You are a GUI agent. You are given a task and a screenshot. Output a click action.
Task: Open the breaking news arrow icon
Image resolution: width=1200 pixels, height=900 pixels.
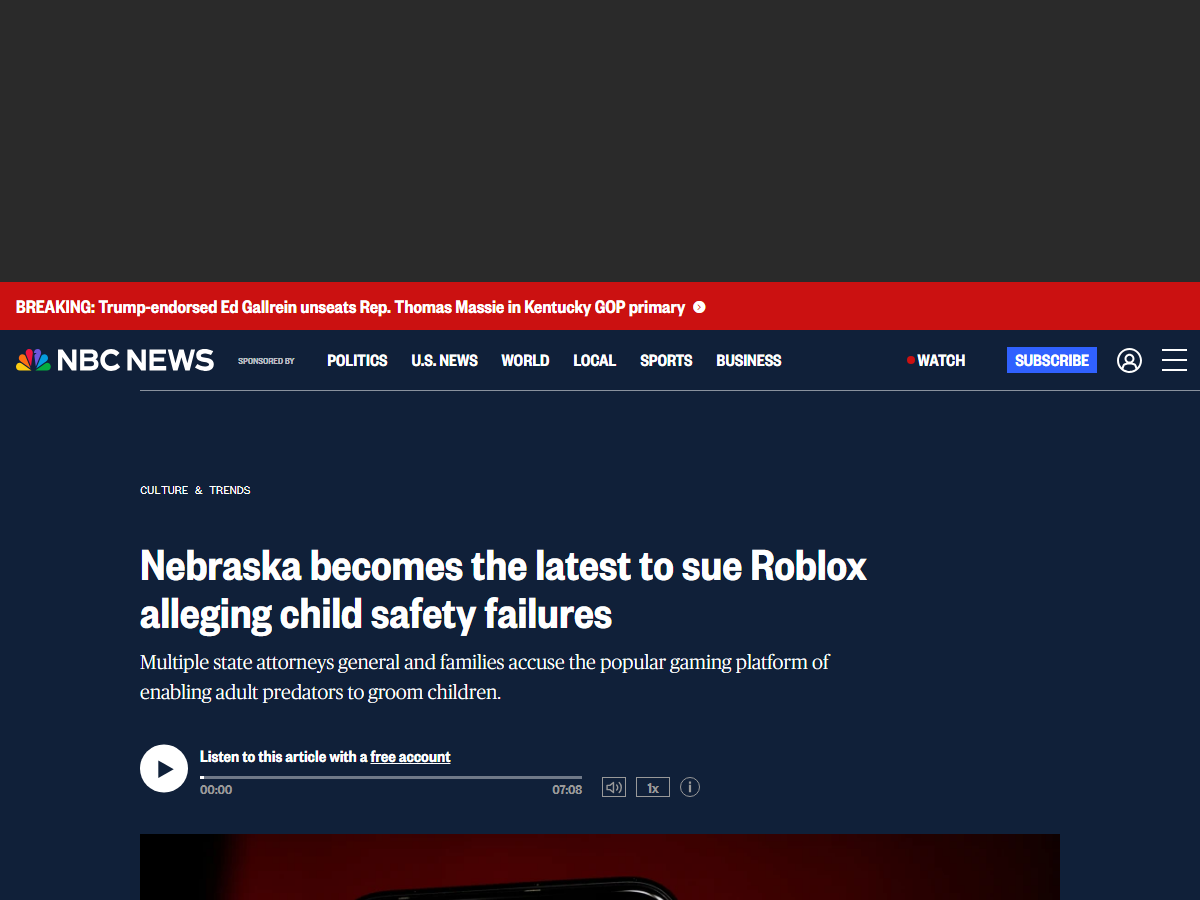[x=699, y=307]
